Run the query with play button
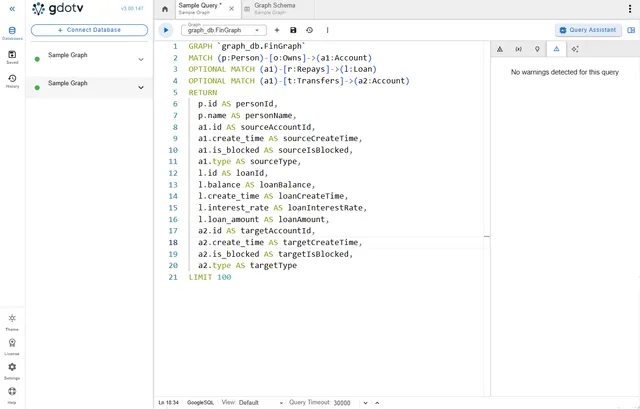The image size is (640, 409). click(166, 30)
